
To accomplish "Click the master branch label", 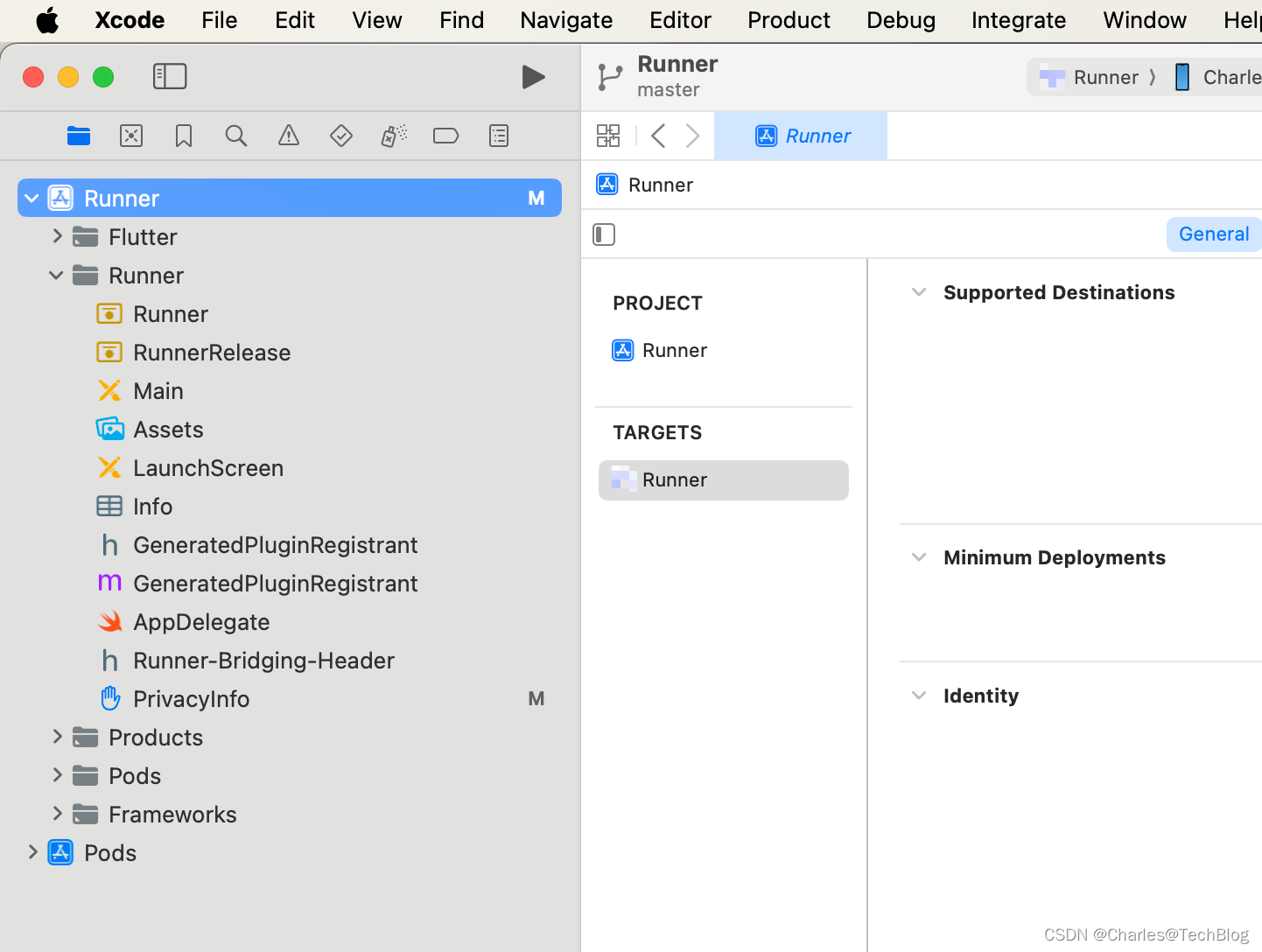I will [x=669, y=89].
